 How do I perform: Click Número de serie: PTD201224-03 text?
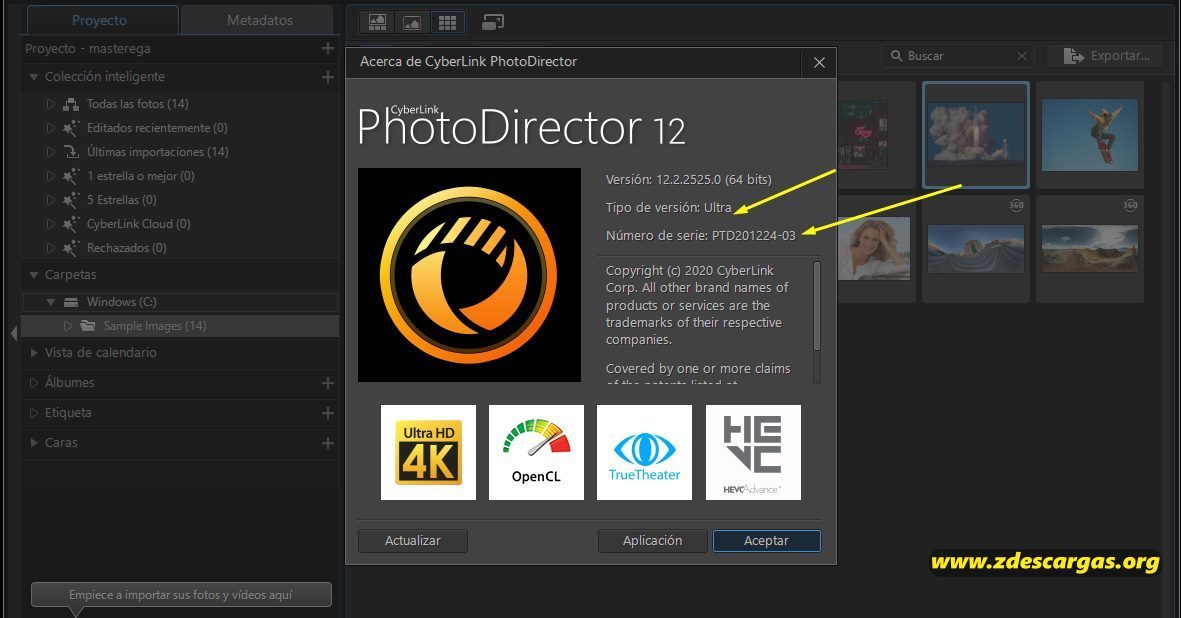click(x=700, y=236)
